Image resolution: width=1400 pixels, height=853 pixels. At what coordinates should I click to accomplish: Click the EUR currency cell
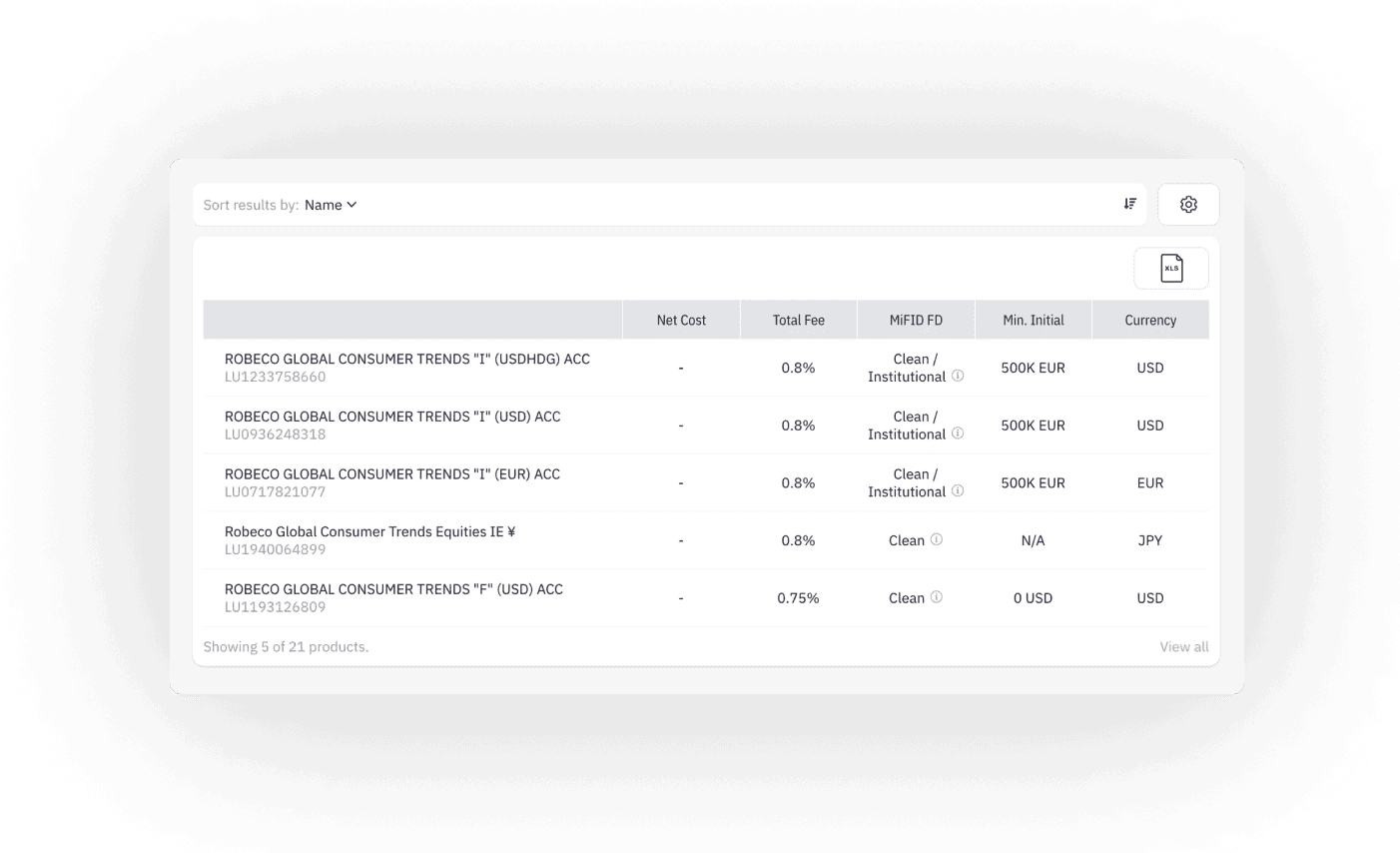(1150, 482)
